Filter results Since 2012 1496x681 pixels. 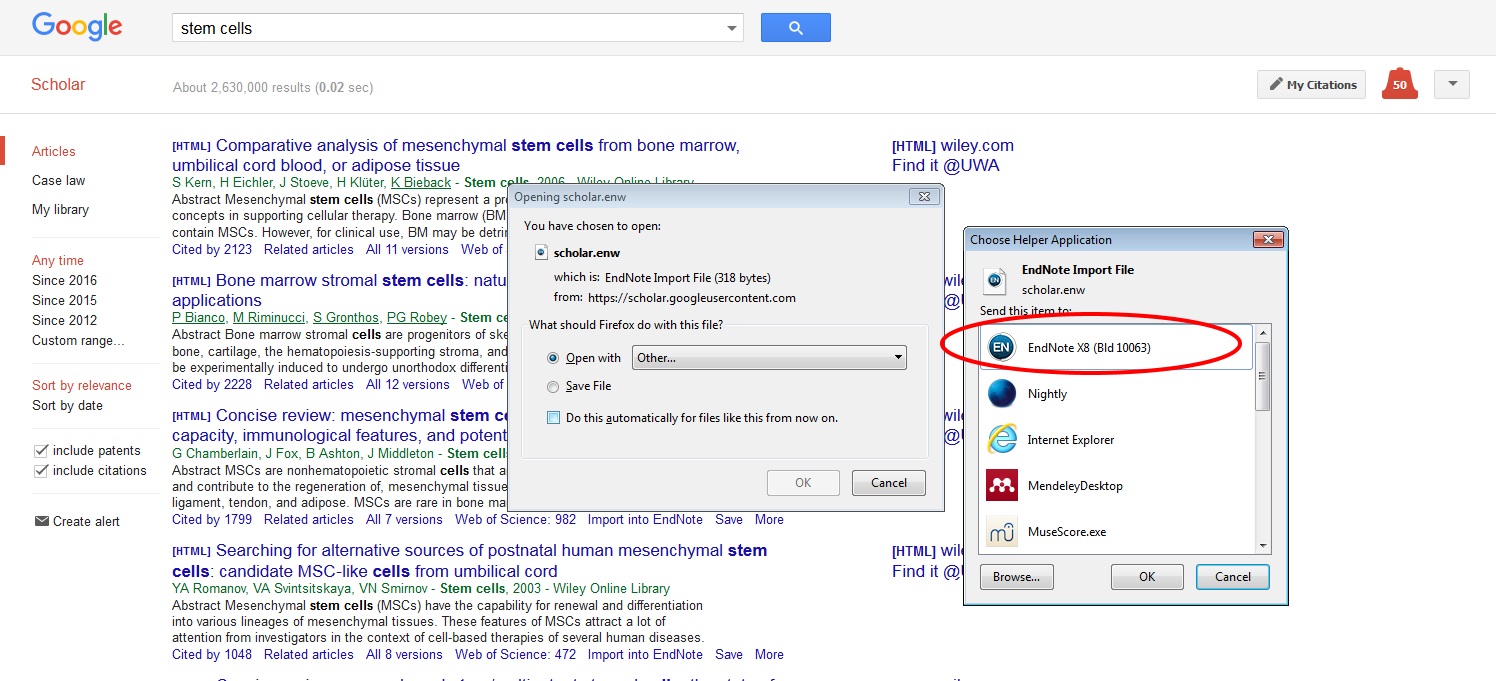coord(65,320)
